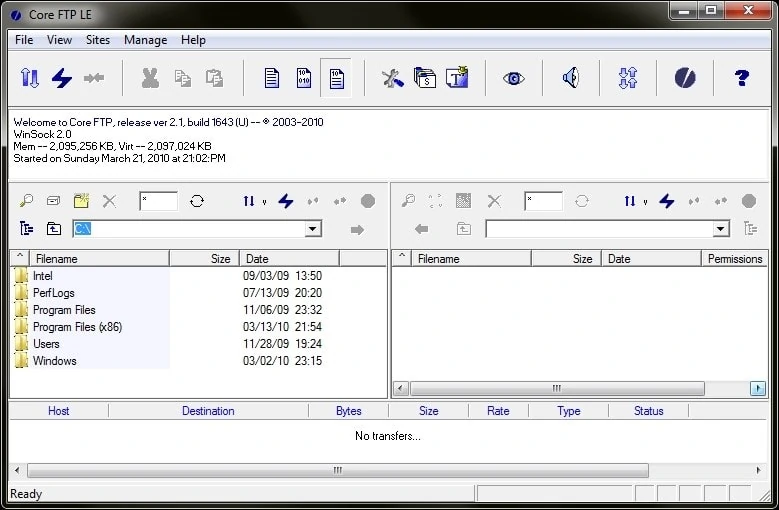
Task: Click the Paste icon in main toolbar
Action: [214, 78]
